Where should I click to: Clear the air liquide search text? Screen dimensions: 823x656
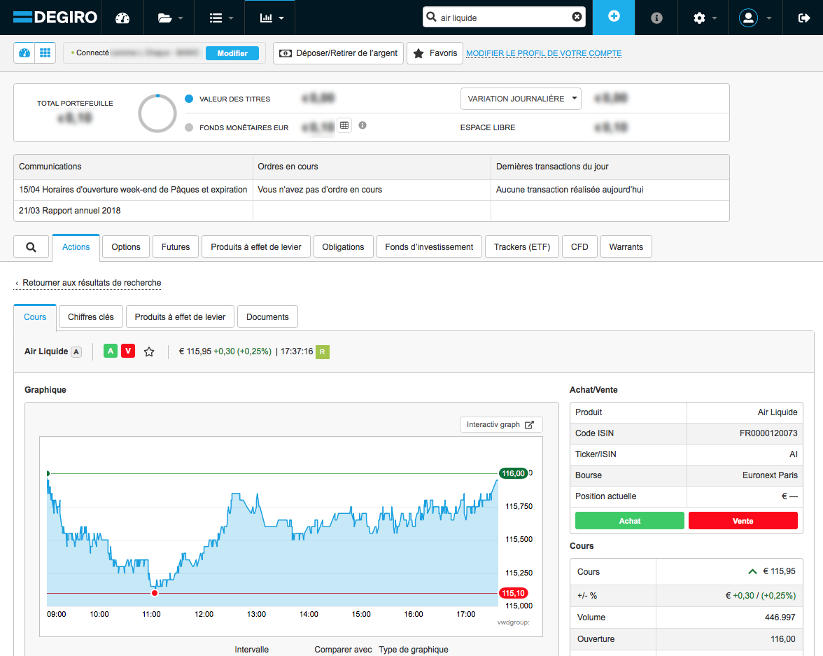(576, 17)
